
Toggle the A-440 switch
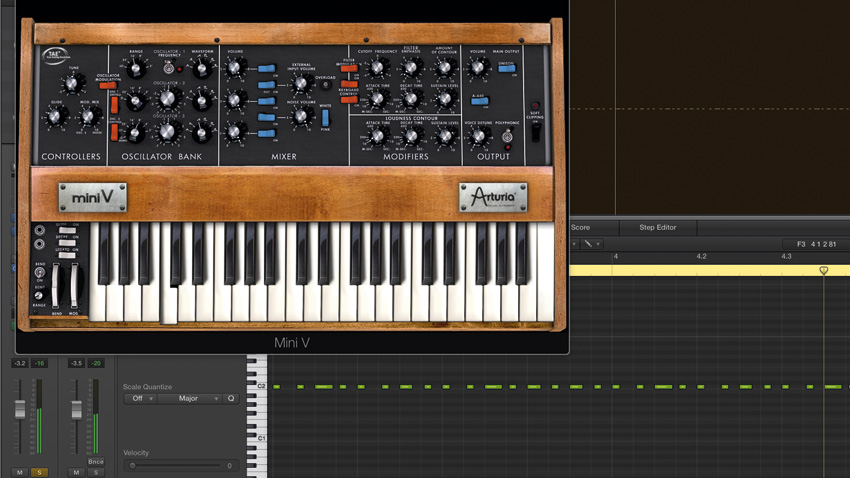pos(479,101)
